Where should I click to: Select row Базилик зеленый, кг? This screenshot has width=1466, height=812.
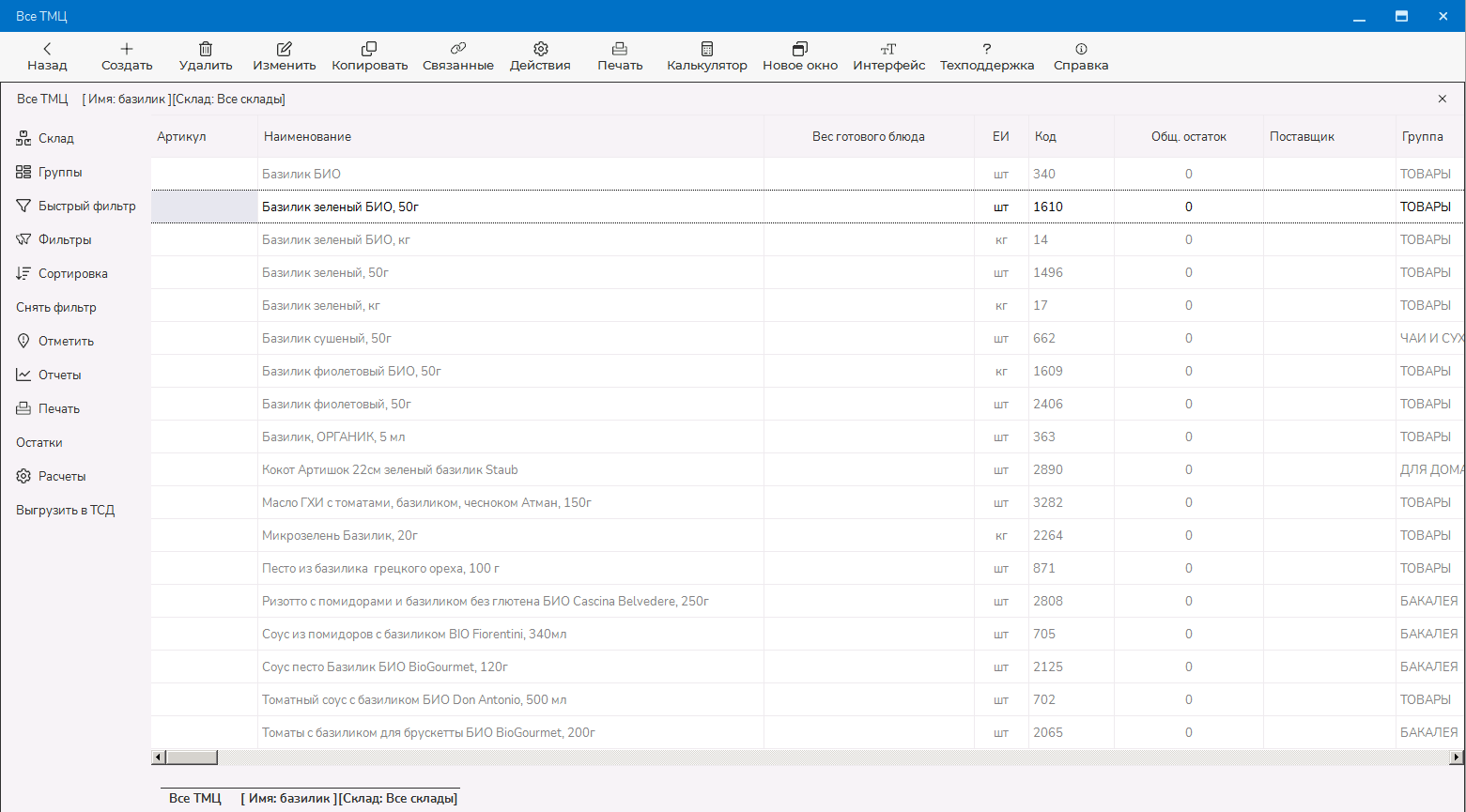pos(808,305)
